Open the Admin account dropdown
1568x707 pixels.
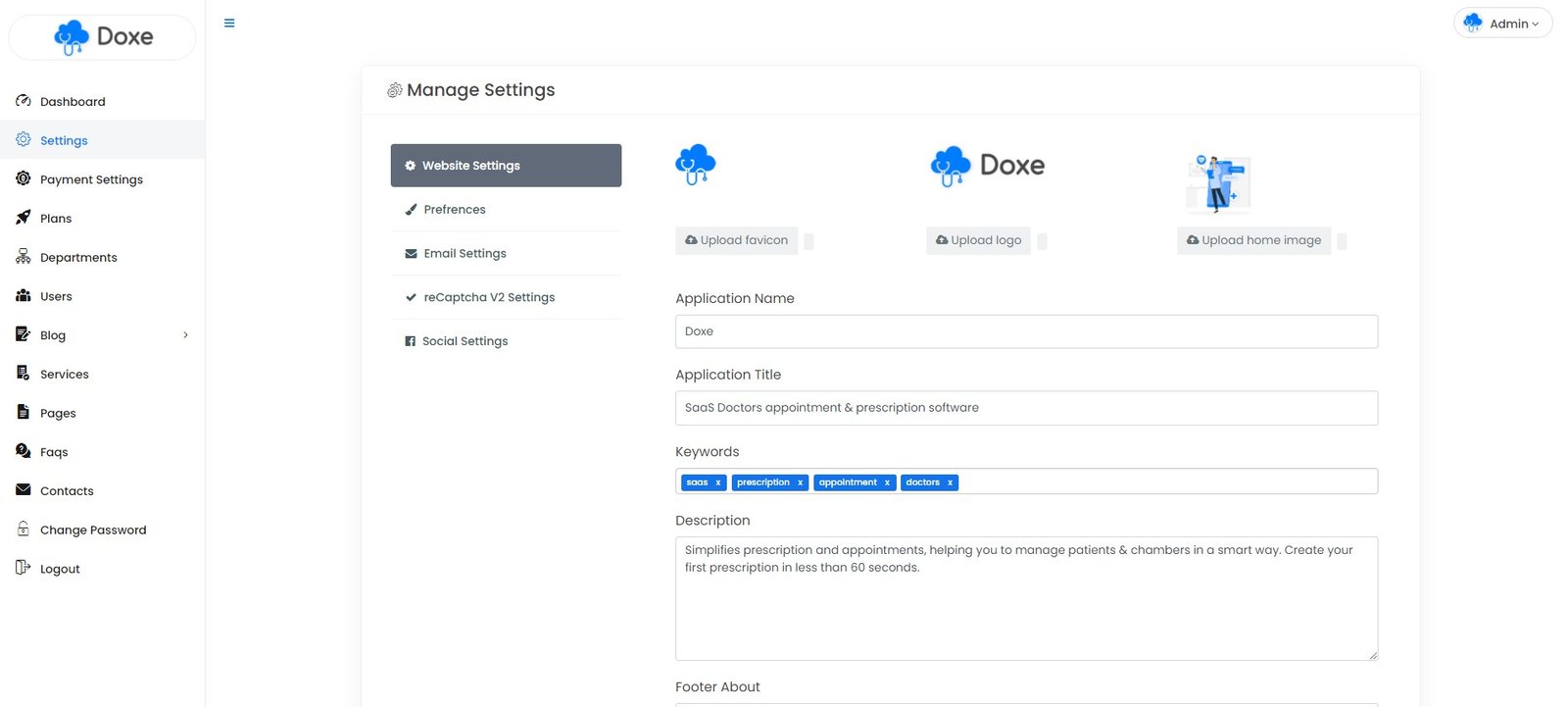tap(1502, 24)
